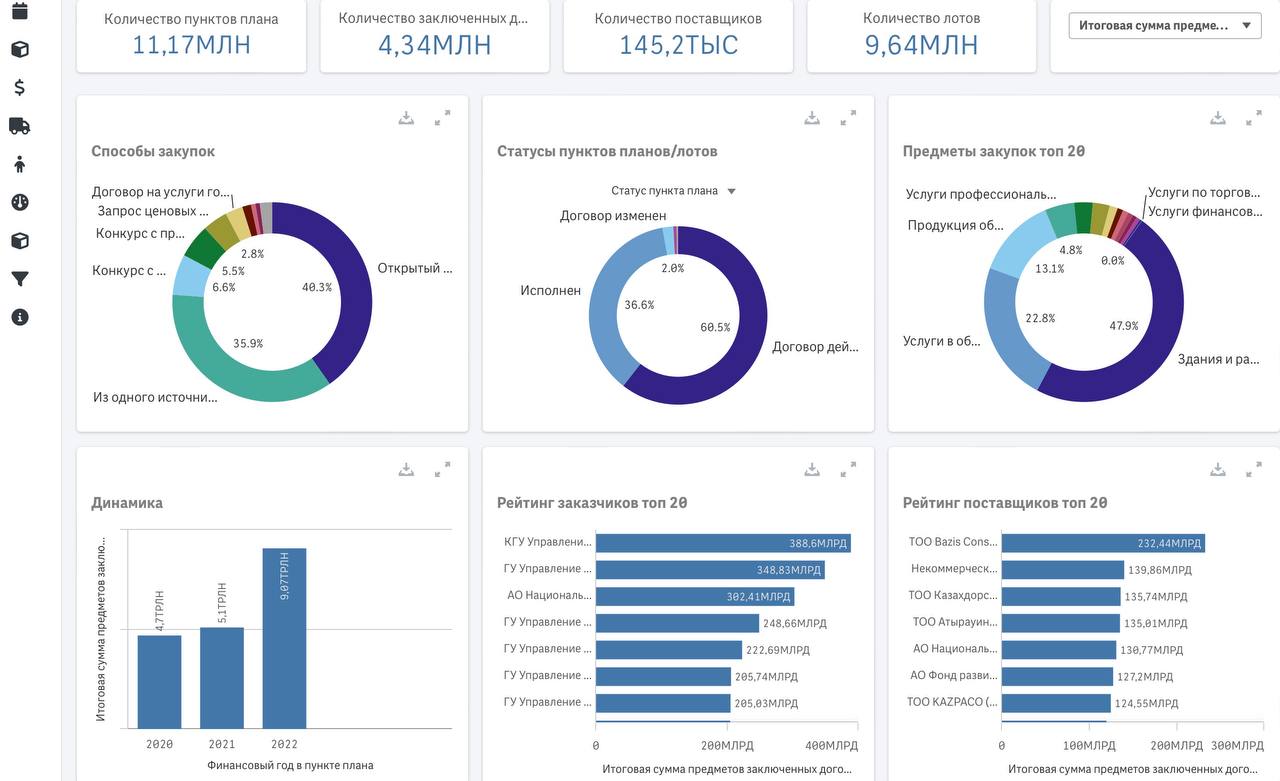
Task: Expand the Предметы закупок топ 20 chart
Action: click(x=1254, y=118)
